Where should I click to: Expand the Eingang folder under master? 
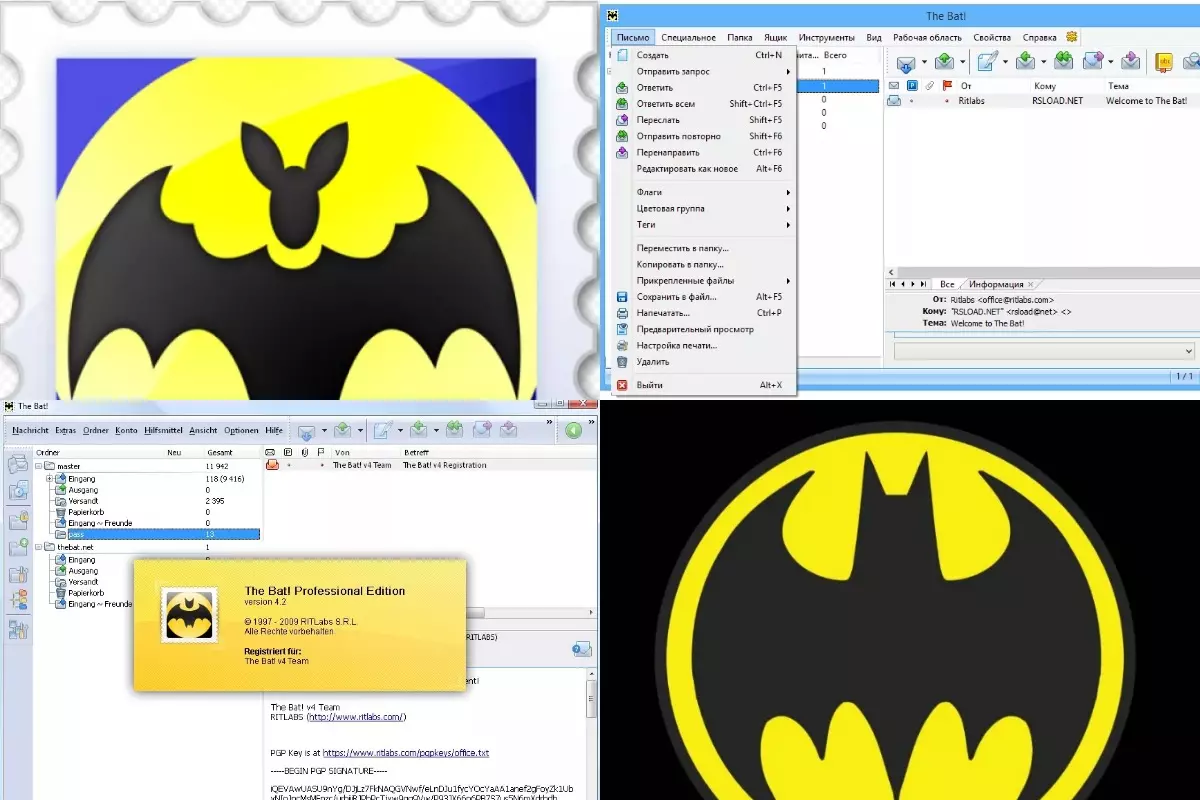(50, 479)
